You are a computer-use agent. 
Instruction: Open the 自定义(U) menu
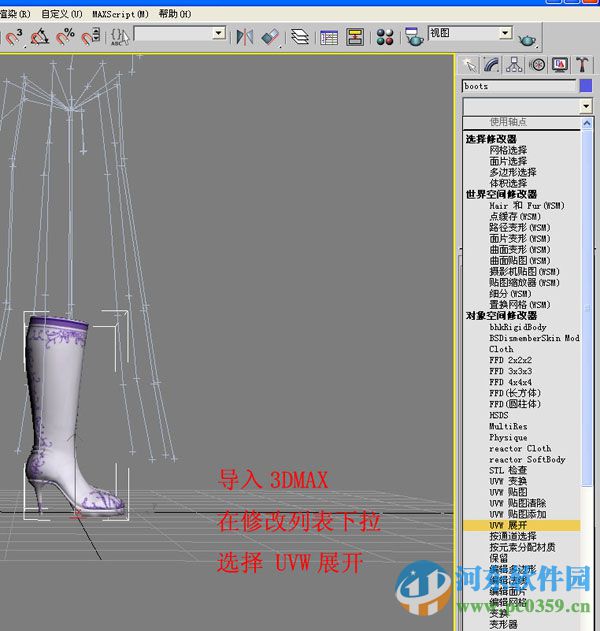(x=62, y=14)
